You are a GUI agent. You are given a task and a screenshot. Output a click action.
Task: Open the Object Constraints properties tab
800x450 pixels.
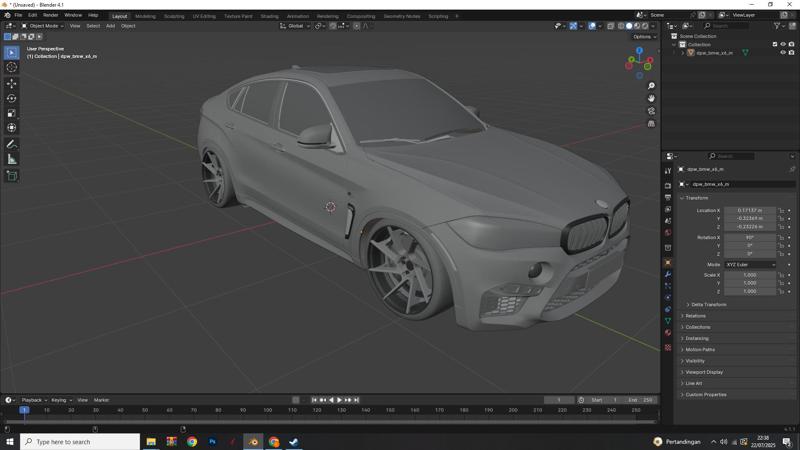point(668,309)
